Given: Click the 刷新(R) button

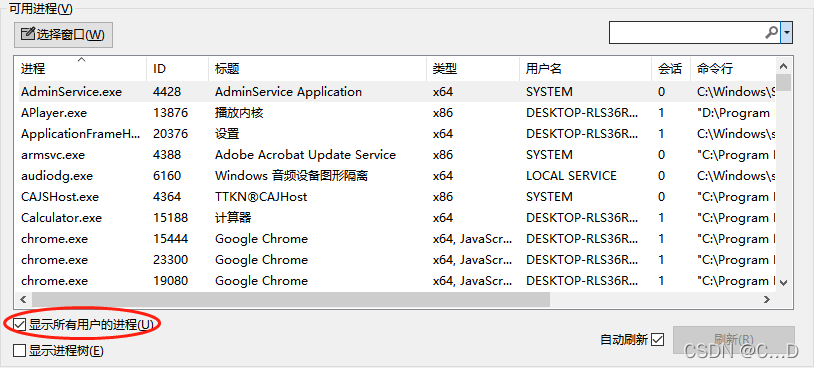Looking at the screenshot, I should (734, 340).
